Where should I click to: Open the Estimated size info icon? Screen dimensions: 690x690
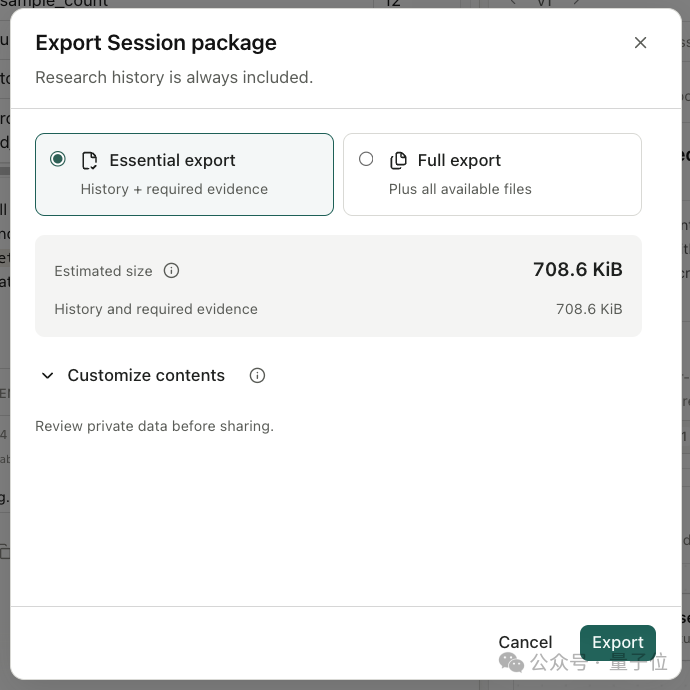(171, 271)
